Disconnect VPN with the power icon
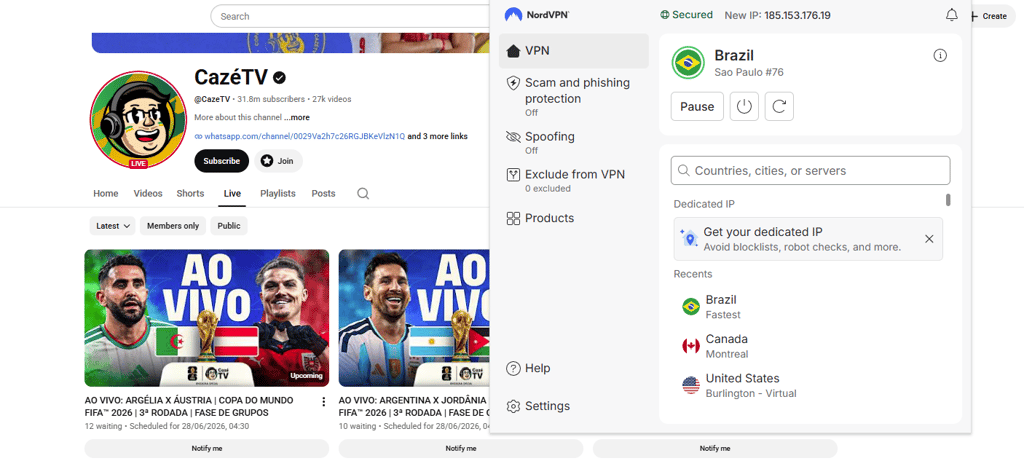The height and width of the screenshot is (469, 1024). coord(744,106)
